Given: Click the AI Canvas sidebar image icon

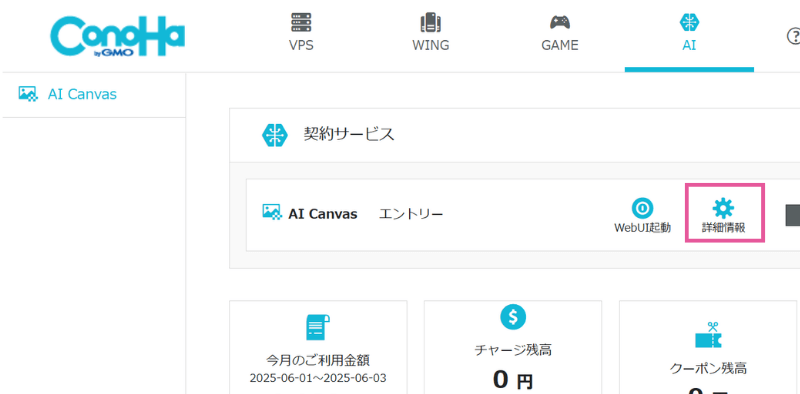Looking at the screenshot, I should coord(28,94).
